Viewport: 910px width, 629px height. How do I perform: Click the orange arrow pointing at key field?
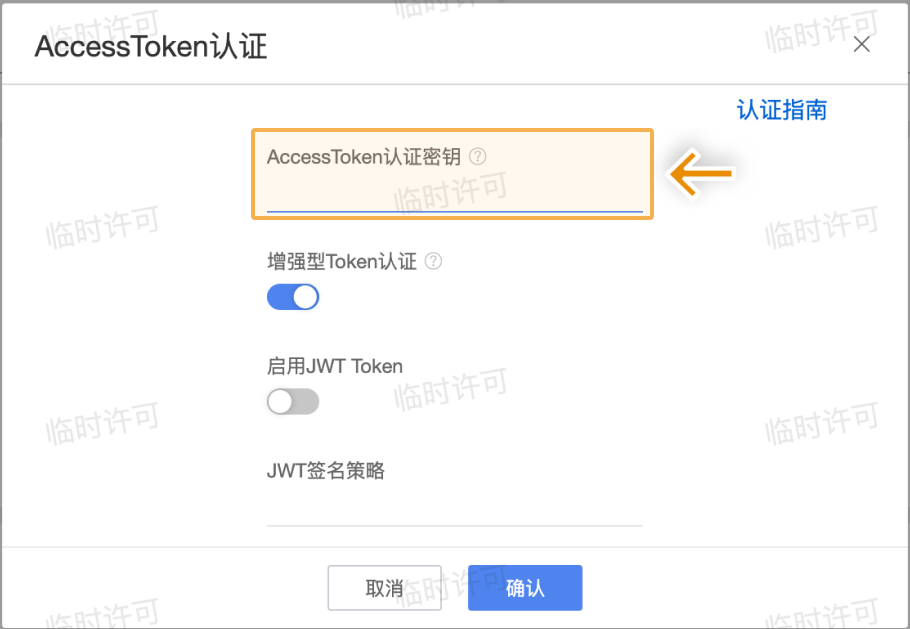point(701,173)
